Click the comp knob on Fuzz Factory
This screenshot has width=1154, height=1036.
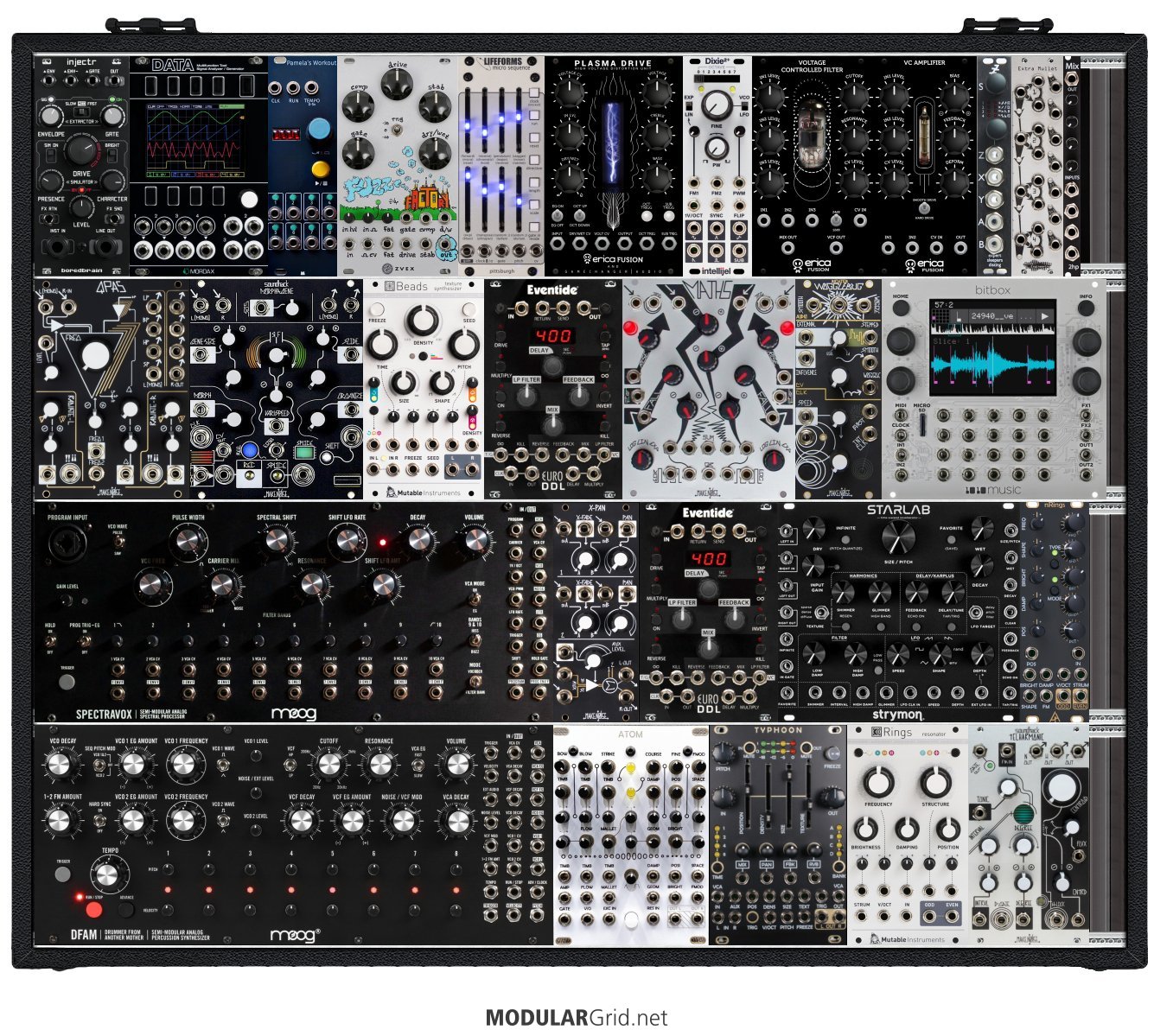coord(358,105)
